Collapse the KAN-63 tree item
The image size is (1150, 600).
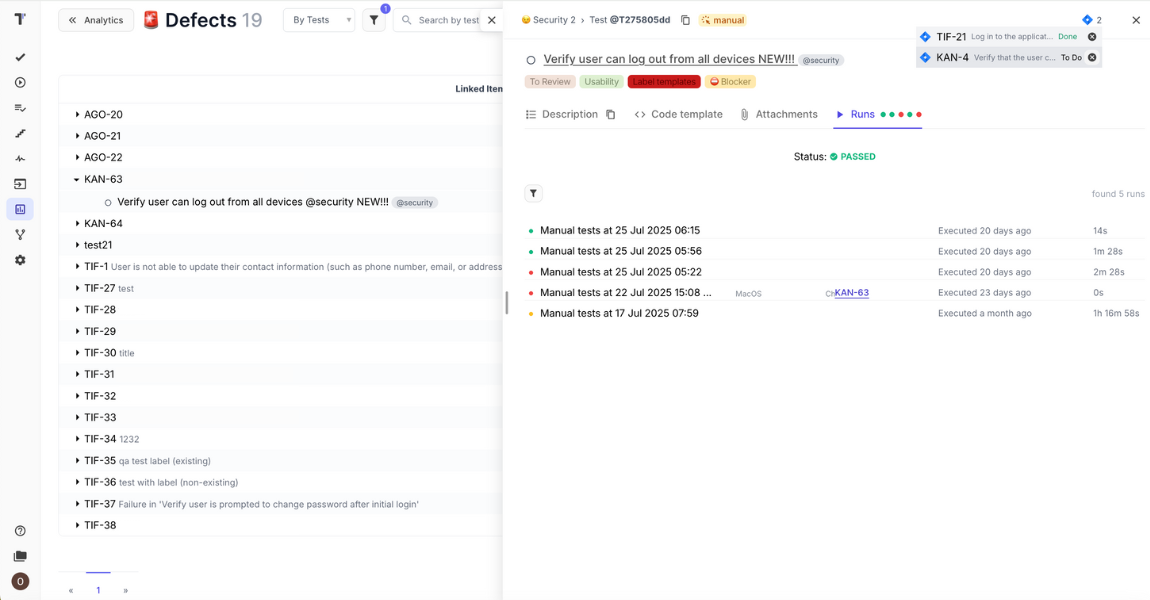[76, 180]
